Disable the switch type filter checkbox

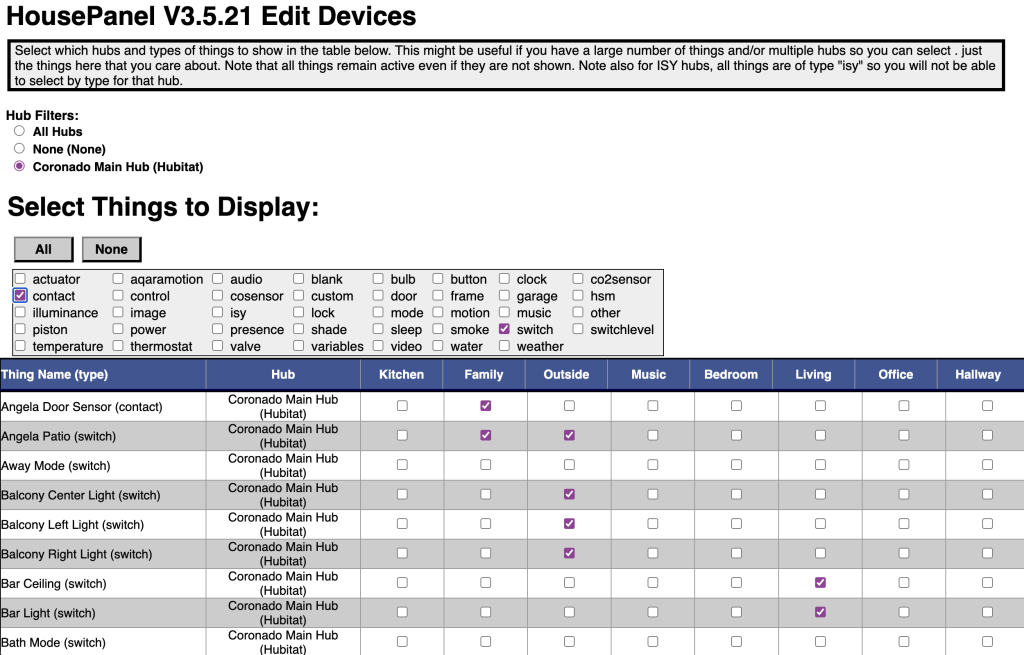coord(504,329)
